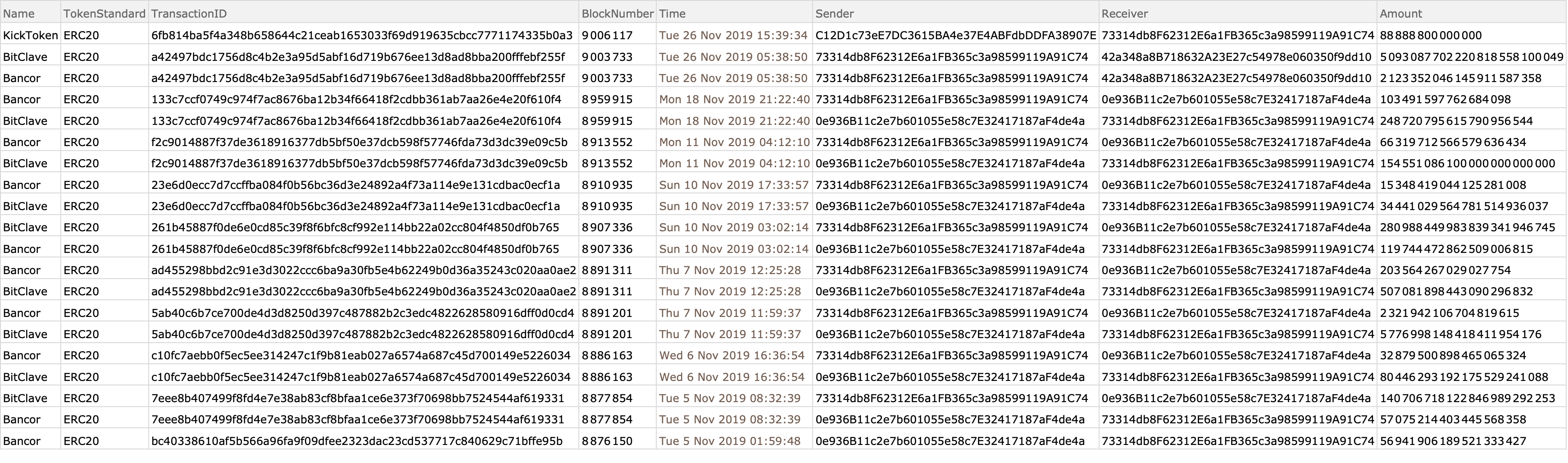
Task: Click amount 154 551 086 100 000 000 000 000
Action: [1467, 163]
